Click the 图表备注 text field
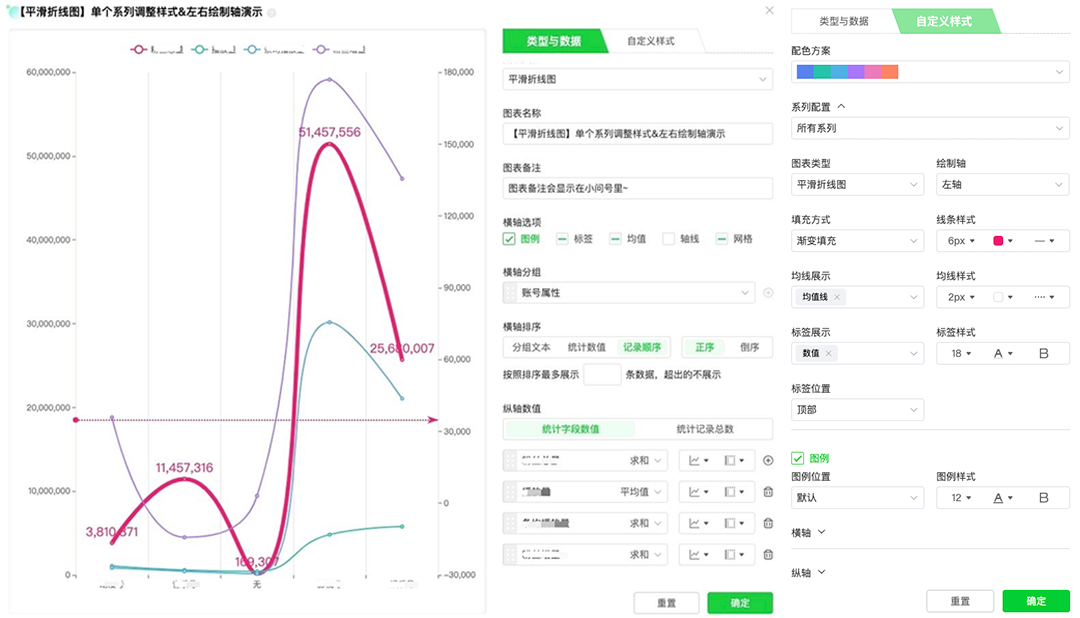The image size is (1080, 618). [638, 188]
